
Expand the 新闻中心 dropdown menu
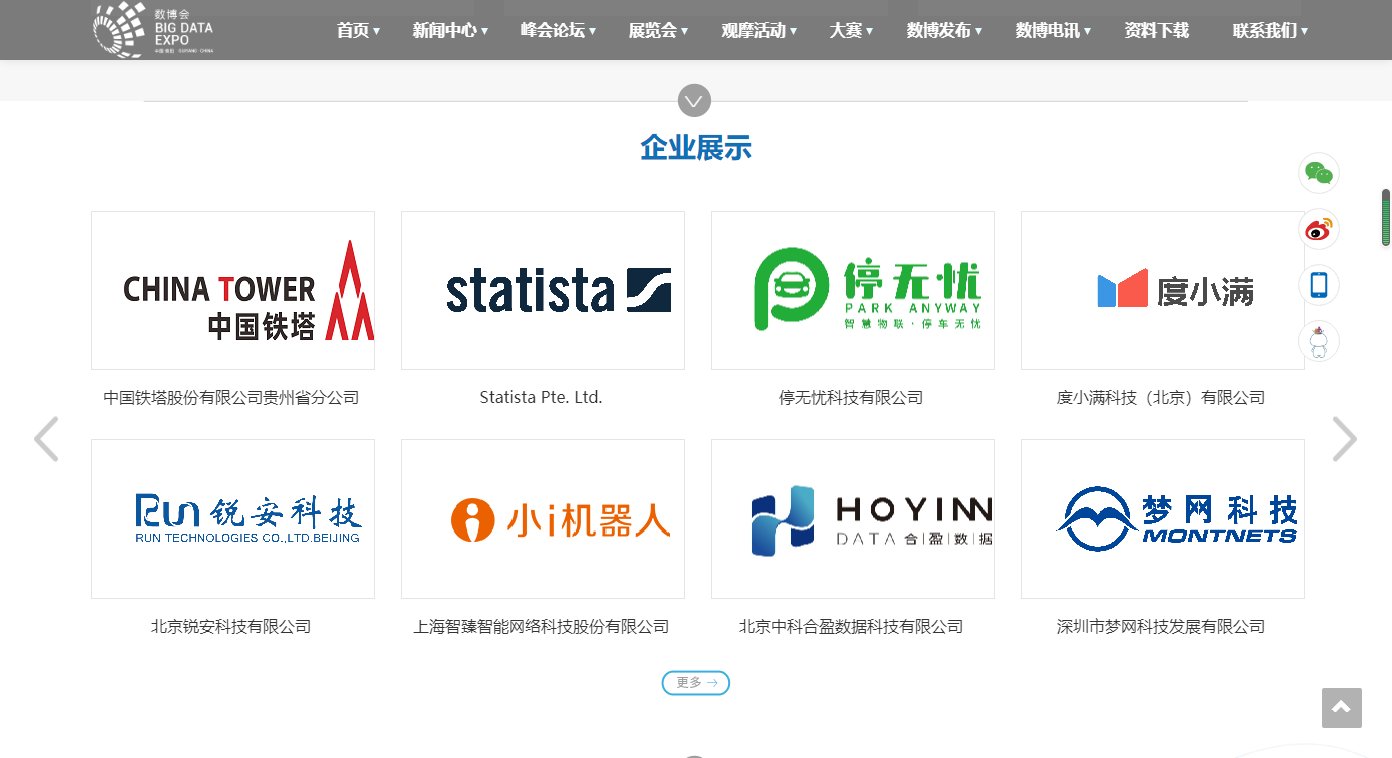pyautogui.click(x=450, y=31)
